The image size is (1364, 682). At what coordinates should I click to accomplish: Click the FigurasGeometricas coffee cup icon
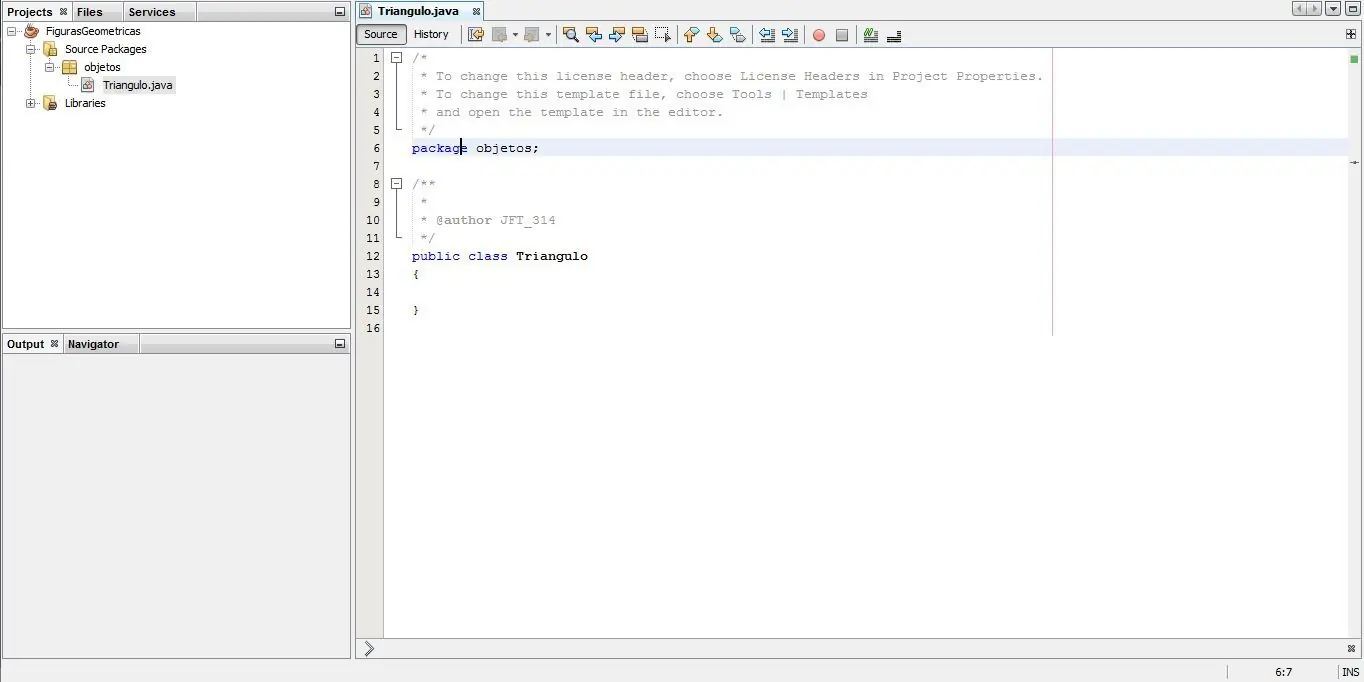click(31, 31)
